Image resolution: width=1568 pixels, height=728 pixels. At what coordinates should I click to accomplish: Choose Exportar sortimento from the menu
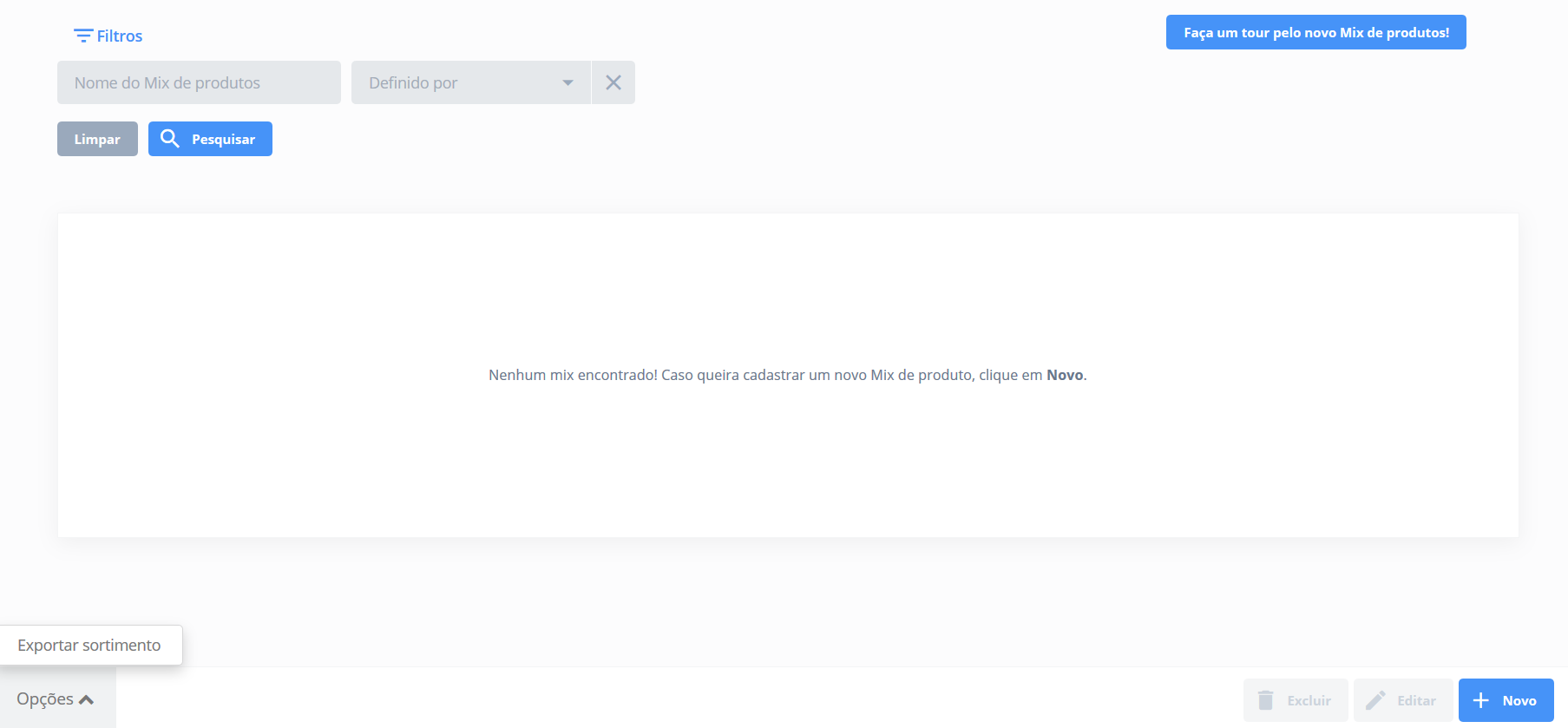89,646
